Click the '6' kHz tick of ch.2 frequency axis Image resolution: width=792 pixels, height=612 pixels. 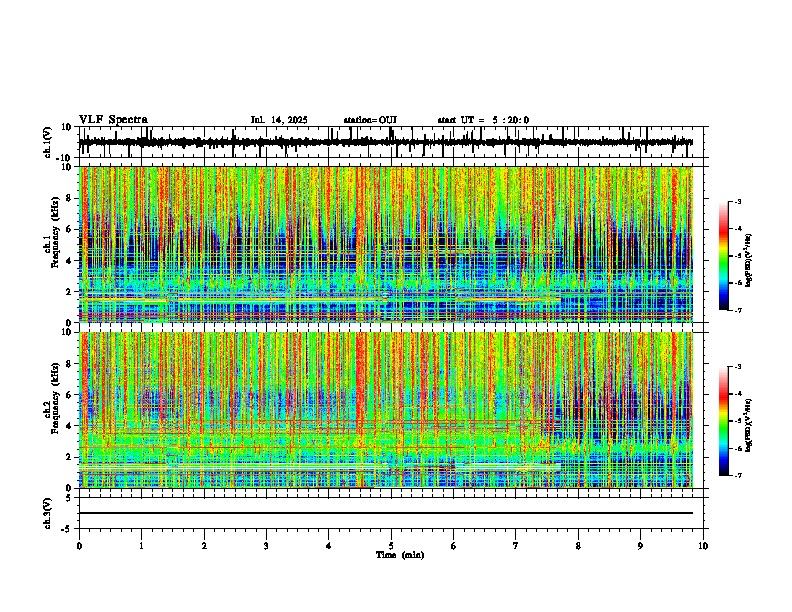pos(70,395)
